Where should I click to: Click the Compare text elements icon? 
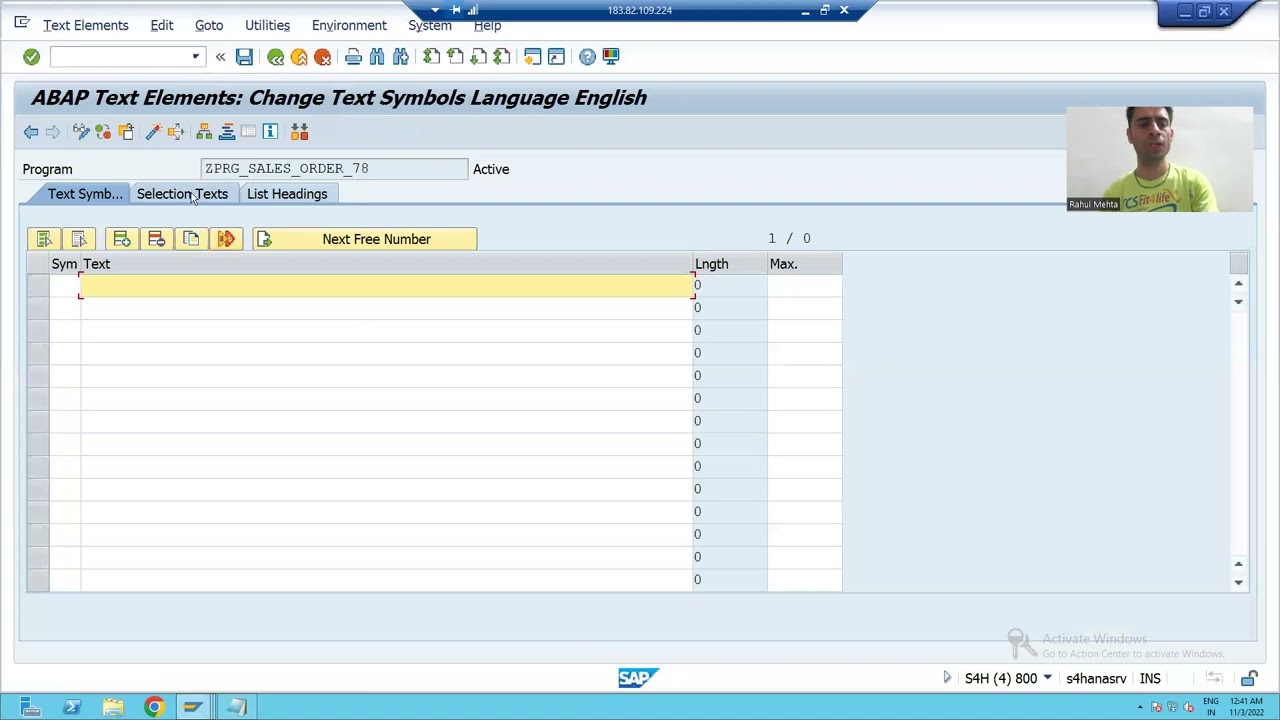click(x=299, y=132)
